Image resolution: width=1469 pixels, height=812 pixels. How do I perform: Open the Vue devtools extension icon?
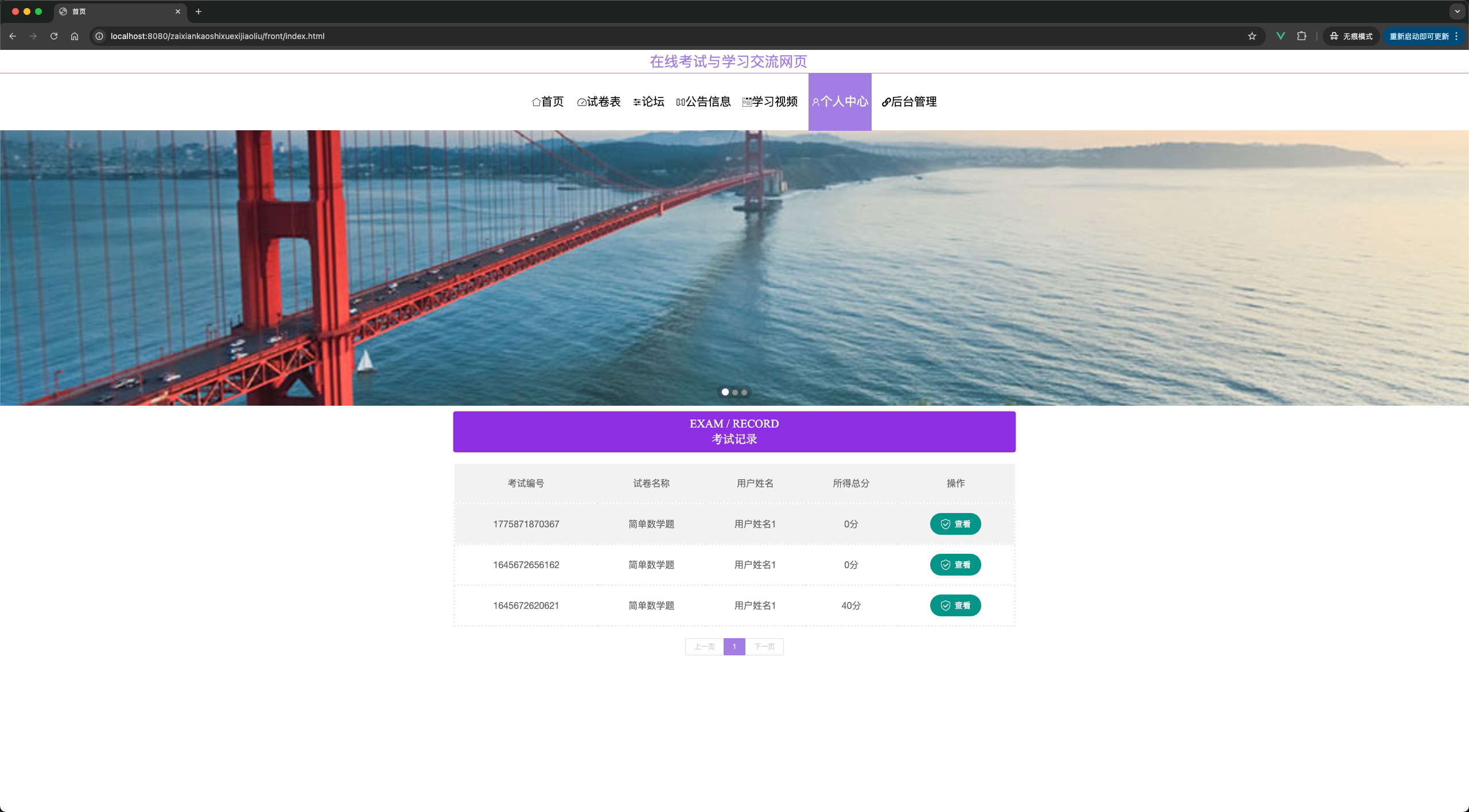coord(1280,36)
